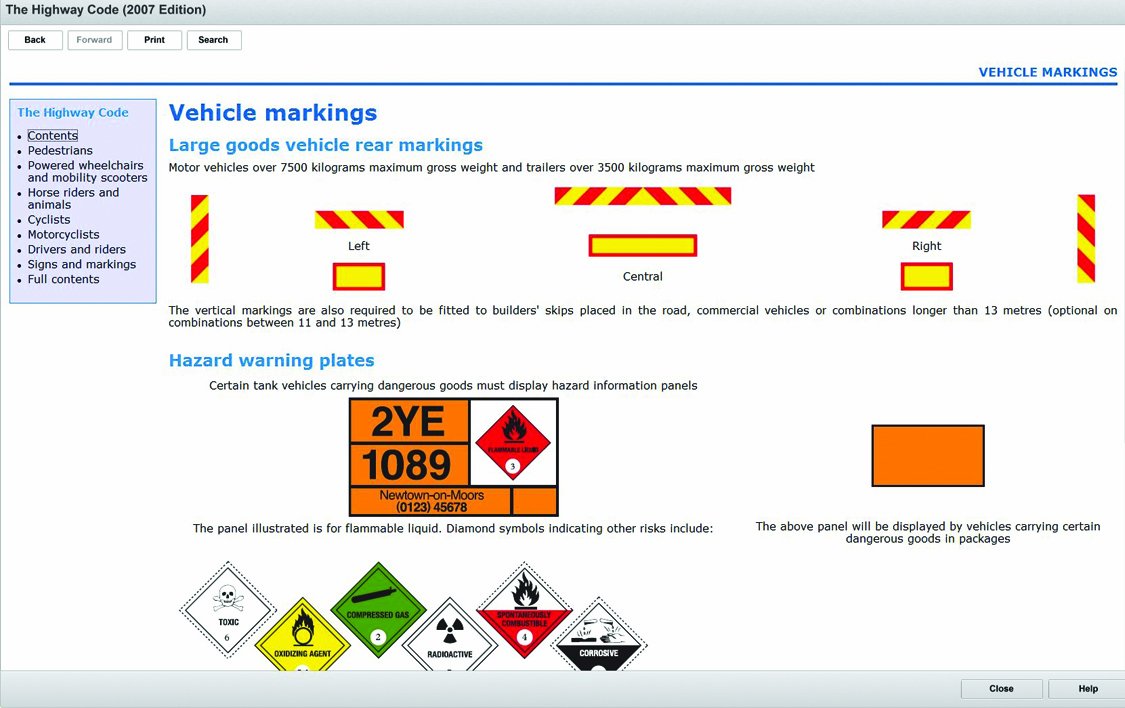Open Powered wheelchairs and mobility scooters

[87, 172]
